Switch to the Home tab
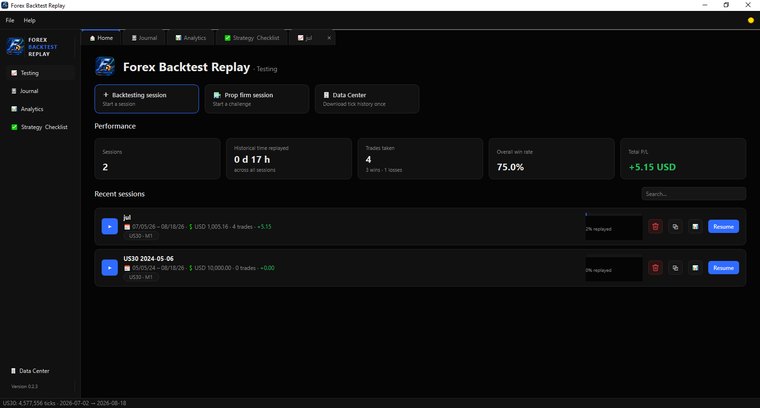Image resolution: width=760 pixels, height=408 pixels. [x=101, y=38]
